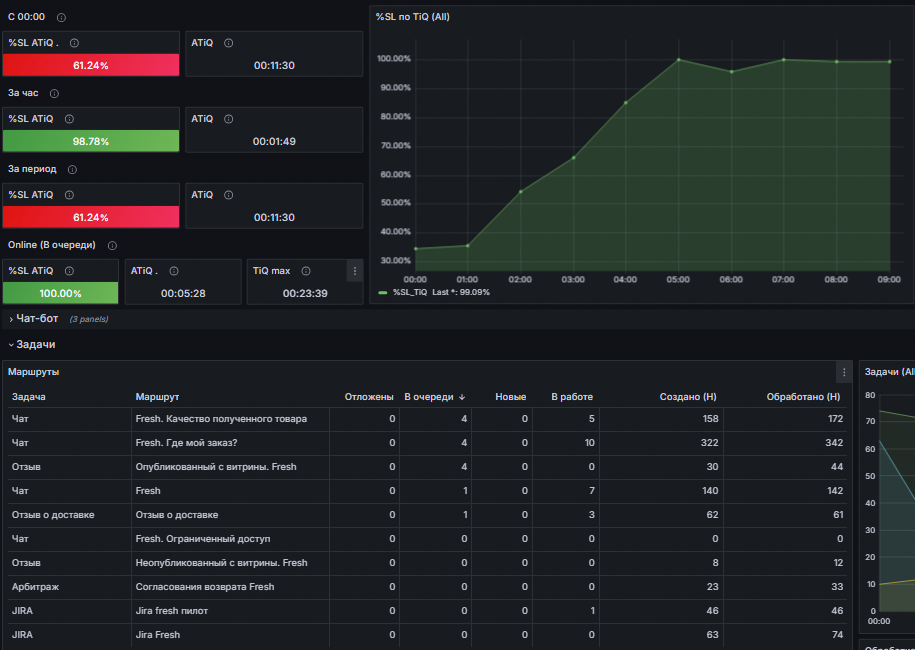
Task: Click green %SL_TiQ legend color marker
Action: [383, 292]
